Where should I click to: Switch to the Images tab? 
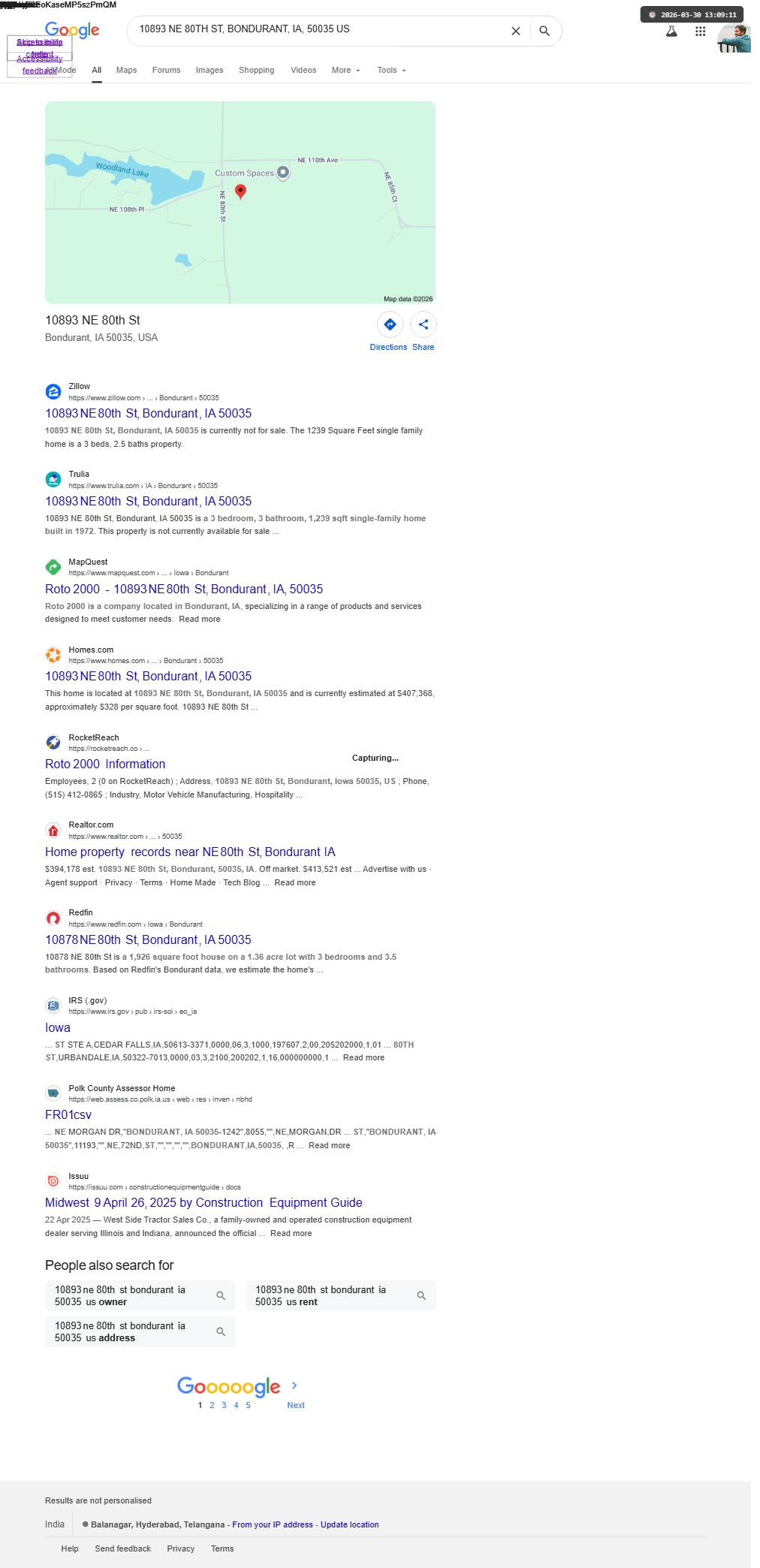click(210, 71)
